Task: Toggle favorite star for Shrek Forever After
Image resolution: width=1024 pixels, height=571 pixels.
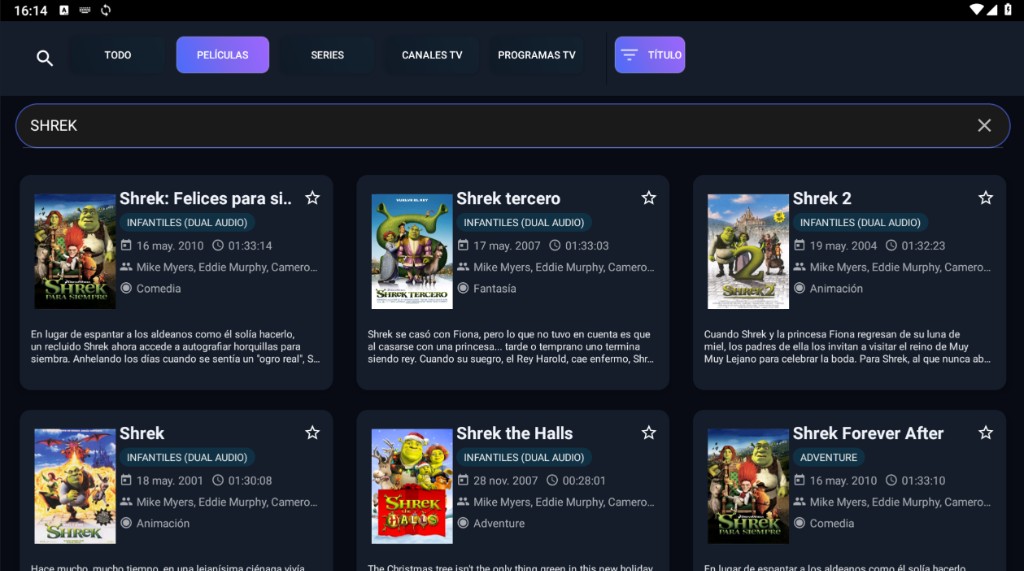Action: 985,432
